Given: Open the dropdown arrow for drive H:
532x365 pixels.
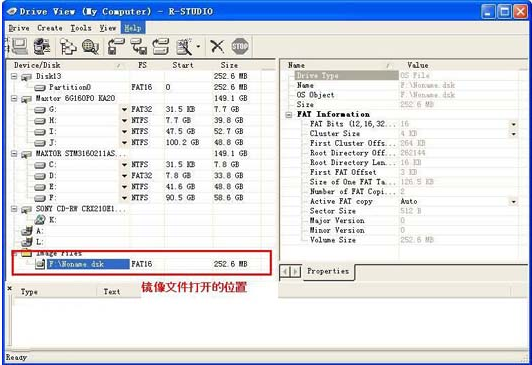Looking at the screenshot, I should (x=124, y=120).
